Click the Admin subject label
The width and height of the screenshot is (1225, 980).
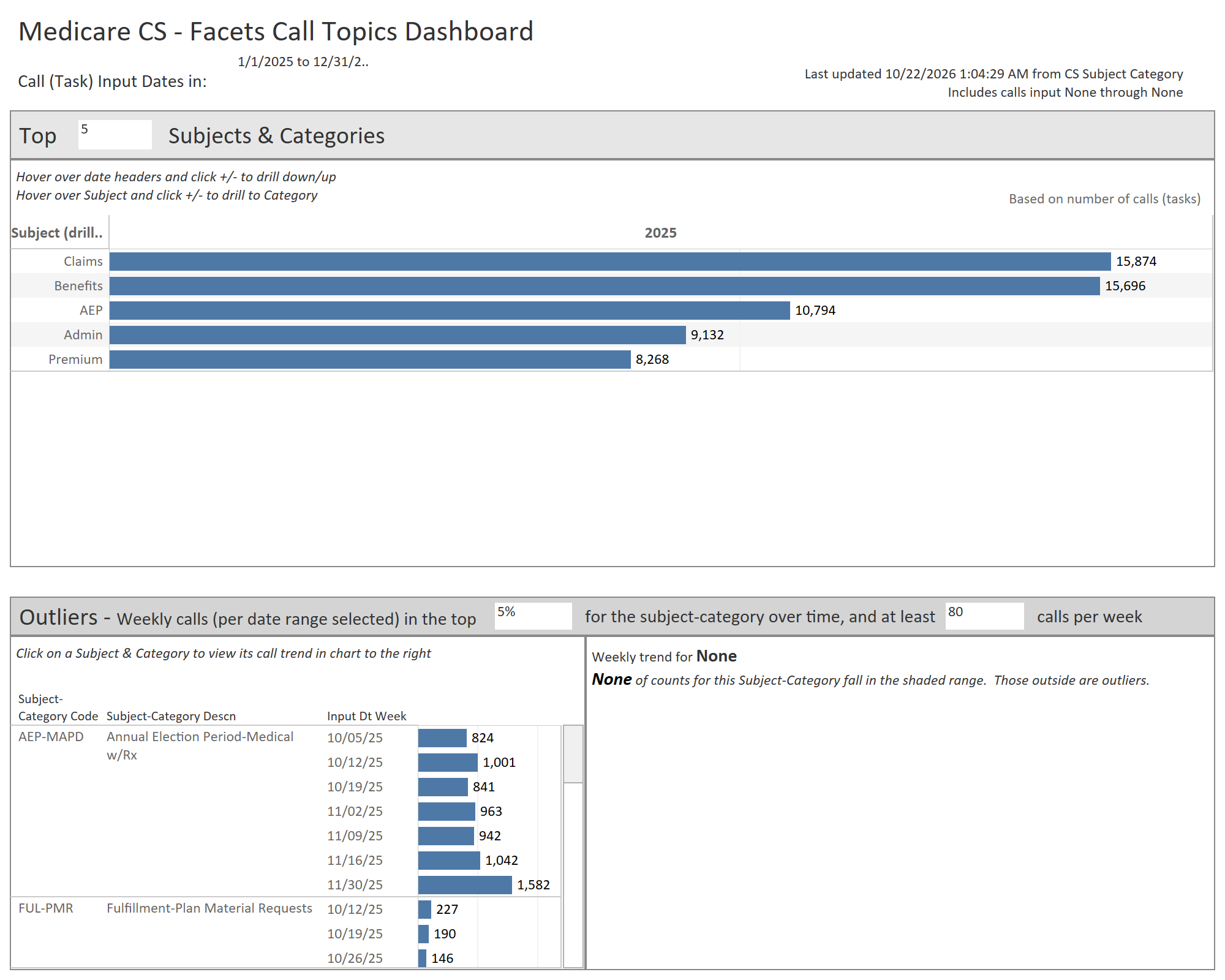[x=83, y=335]
